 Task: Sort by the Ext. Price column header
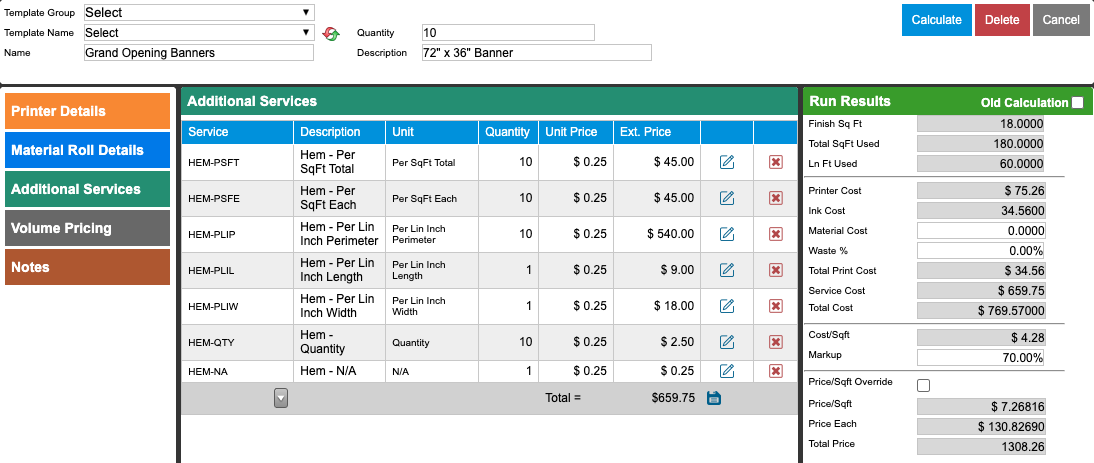[x=657, y=132]
